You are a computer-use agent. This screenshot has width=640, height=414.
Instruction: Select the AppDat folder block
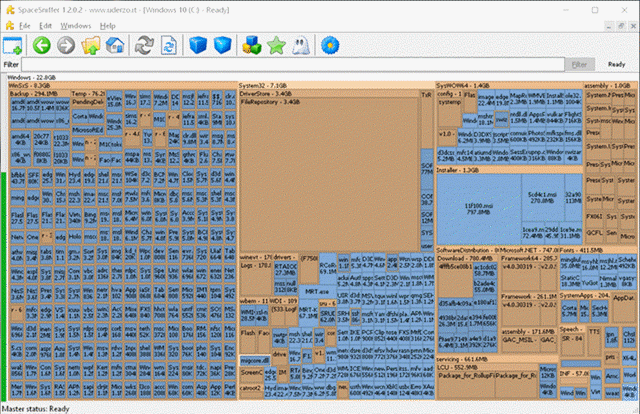click(x=624, y=308)
